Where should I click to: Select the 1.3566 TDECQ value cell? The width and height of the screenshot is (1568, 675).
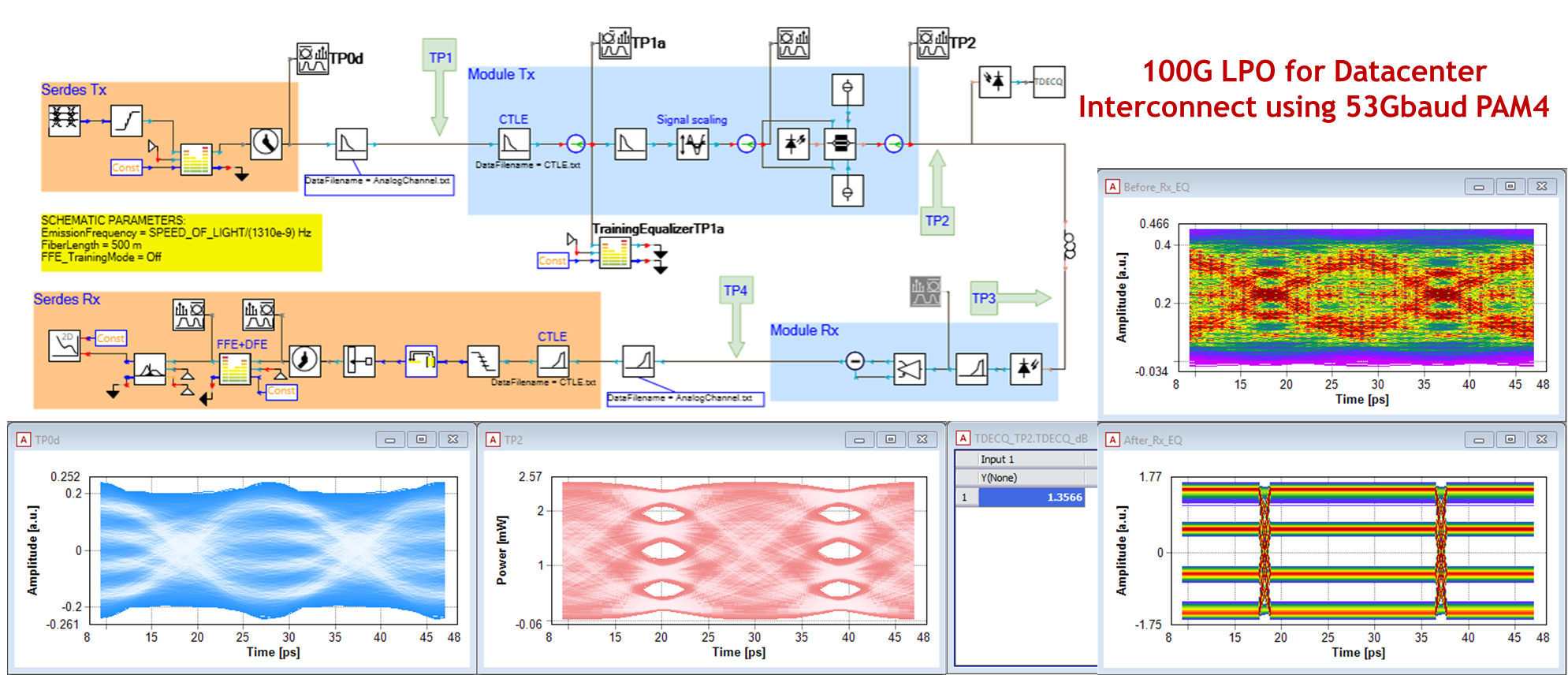[1031, 498]
